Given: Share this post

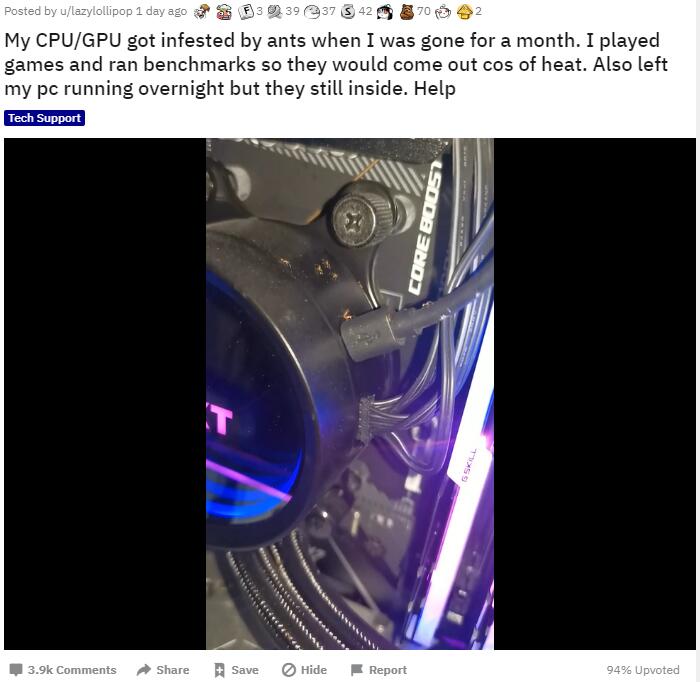Looking at the screenshot, I should coord(163,670).
